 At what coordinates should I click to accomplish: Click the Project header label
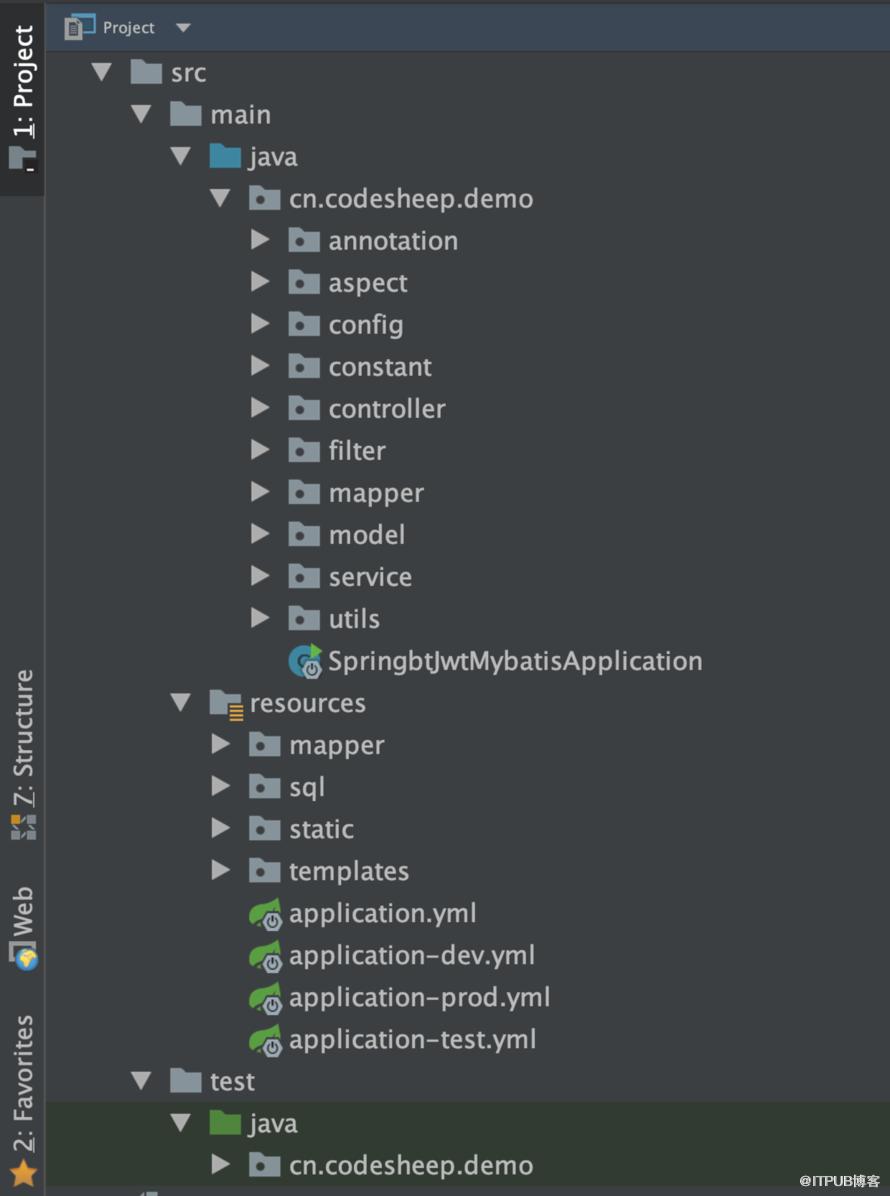(128, 27)
